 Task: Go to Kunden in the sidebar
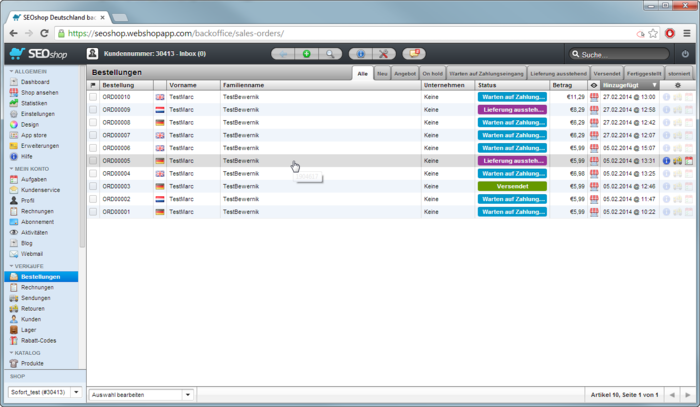coord(31,319)
